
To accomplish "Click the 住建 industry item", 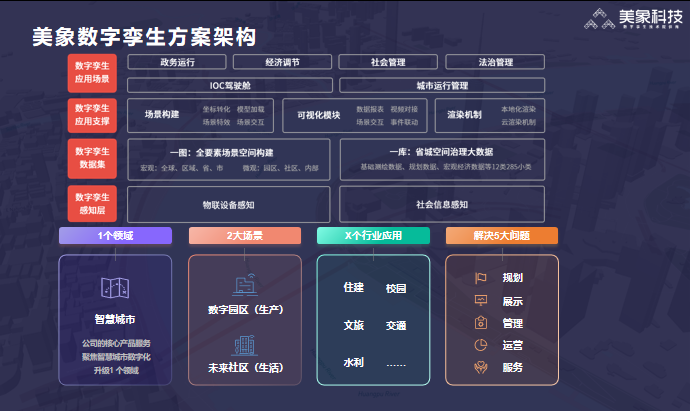I will point(353,288).
